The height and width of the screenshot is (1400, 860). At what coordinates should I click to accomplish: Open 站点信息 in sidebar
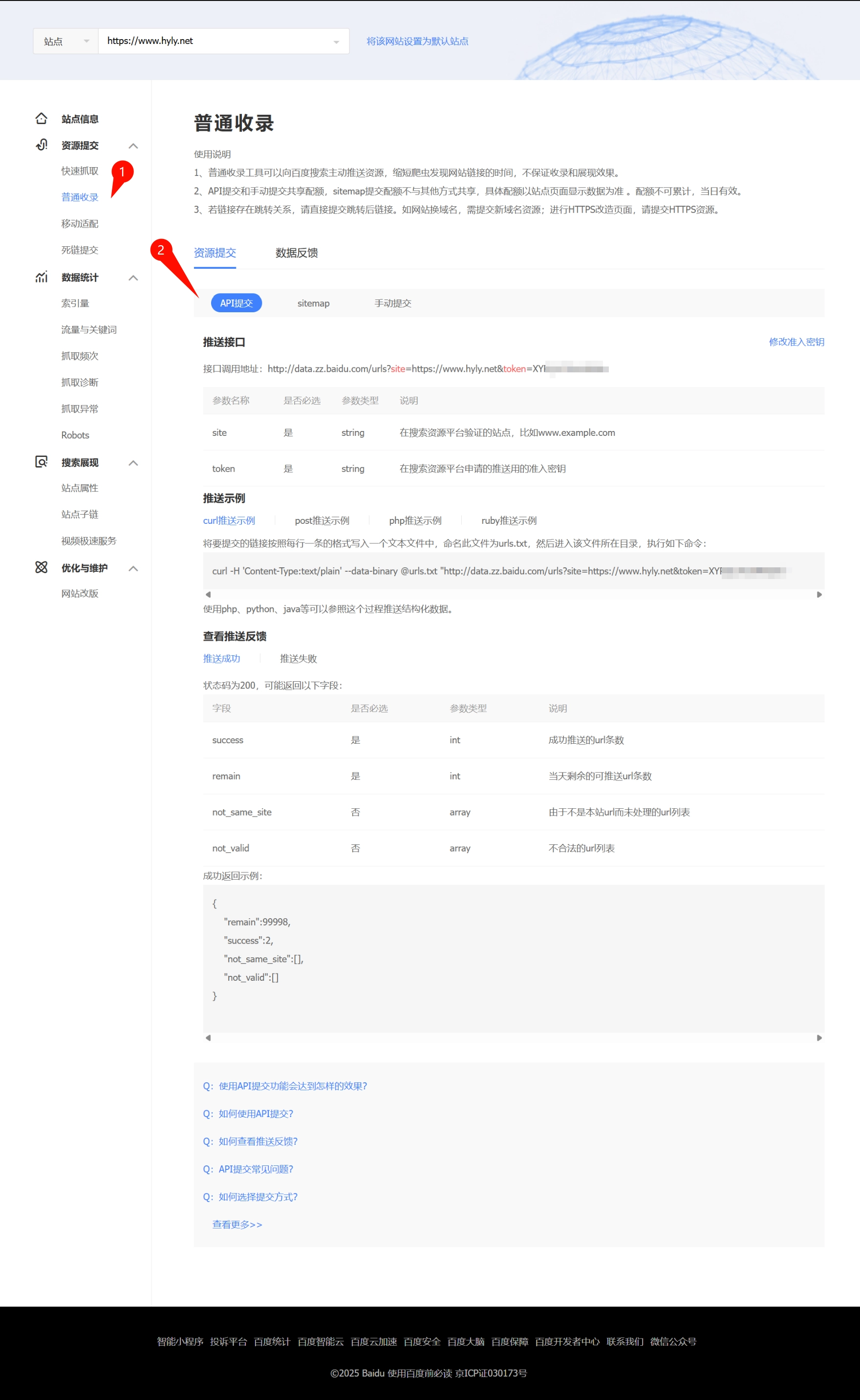[x=80, y=119]
